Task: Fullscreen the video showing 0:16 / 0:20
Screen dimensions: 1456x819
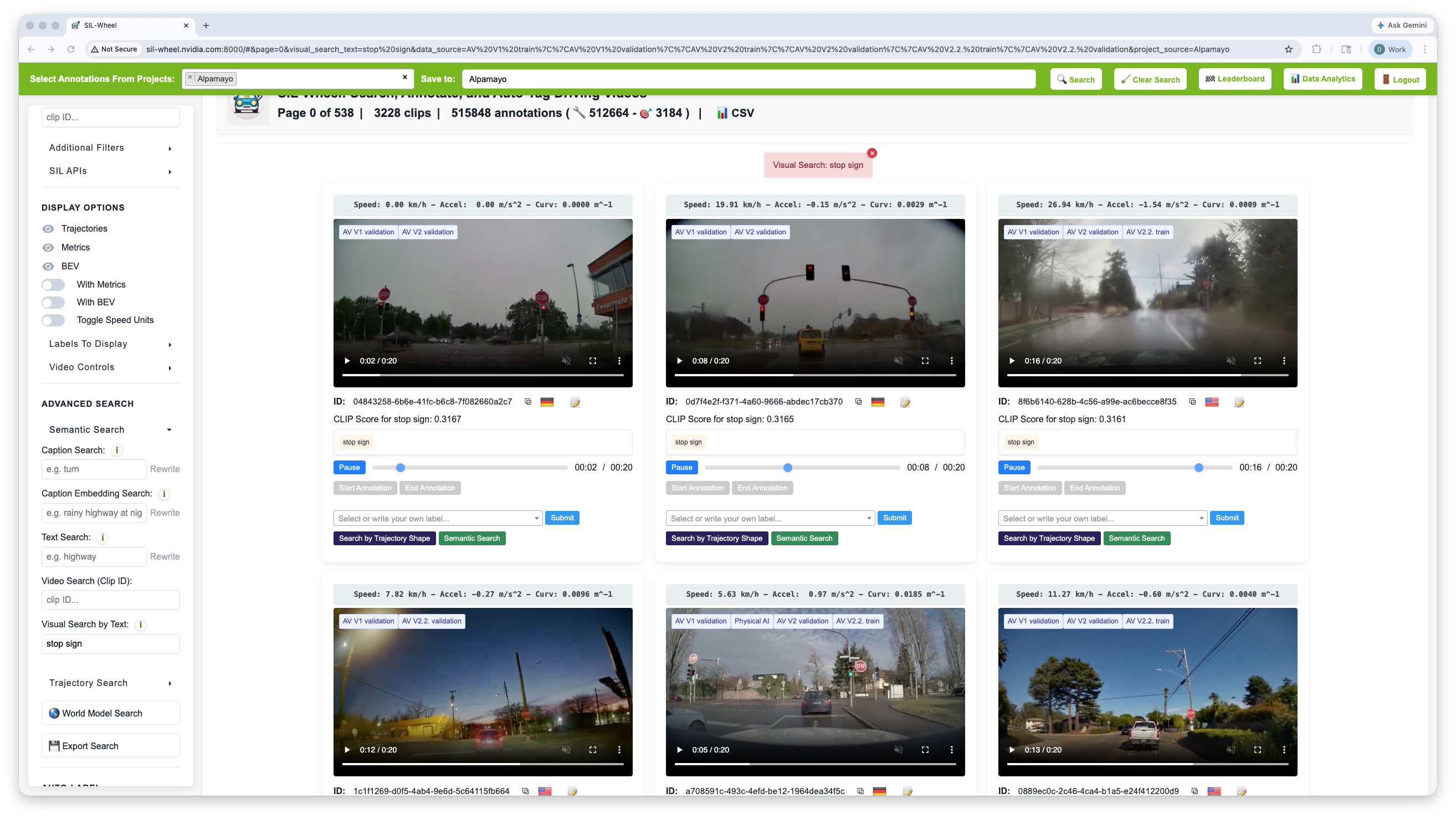Action: 1258,361
